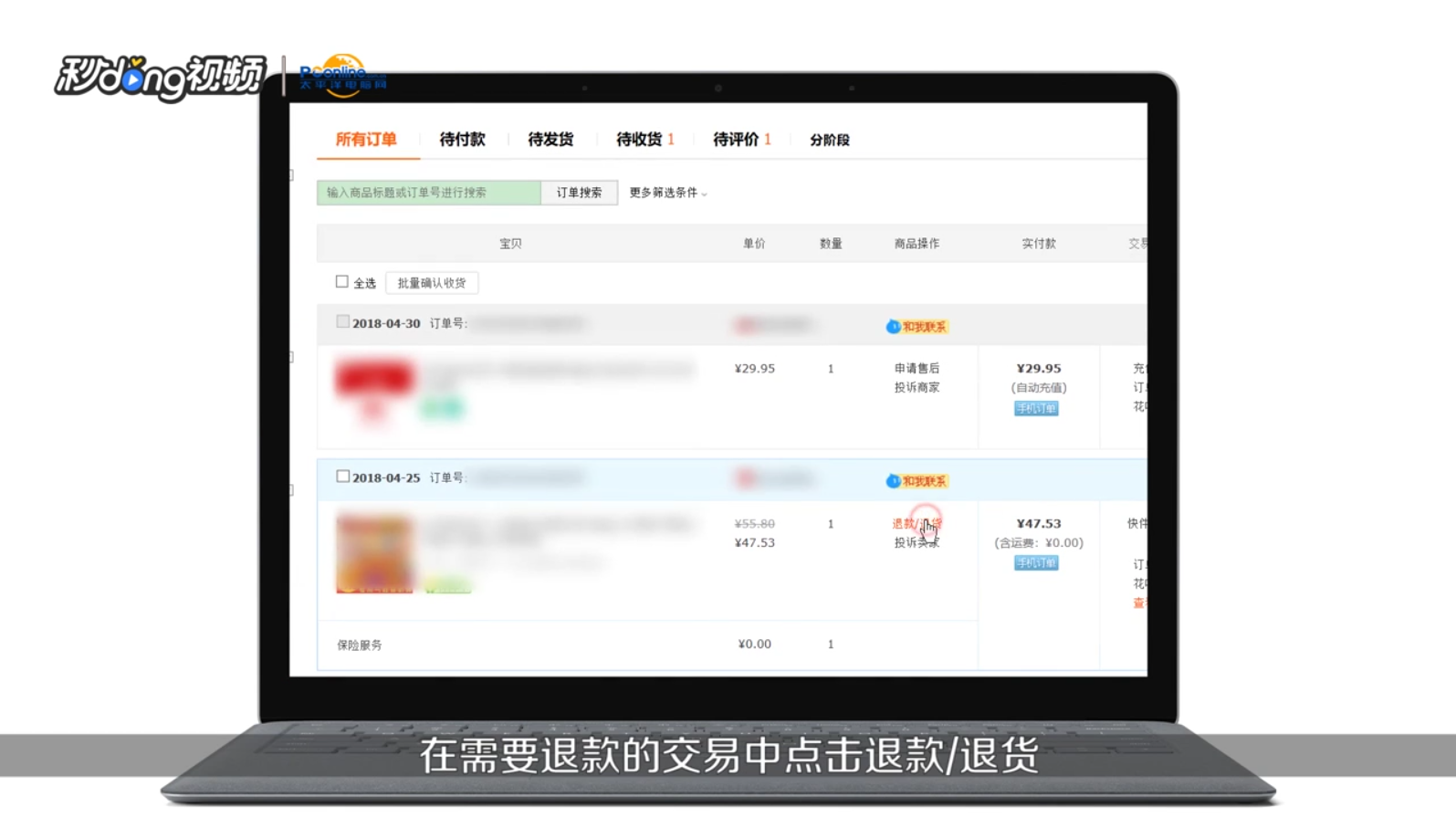The image size is (1456, 818).
Task: Click the 批量确认收货 button
Action: tap(432, 283)
